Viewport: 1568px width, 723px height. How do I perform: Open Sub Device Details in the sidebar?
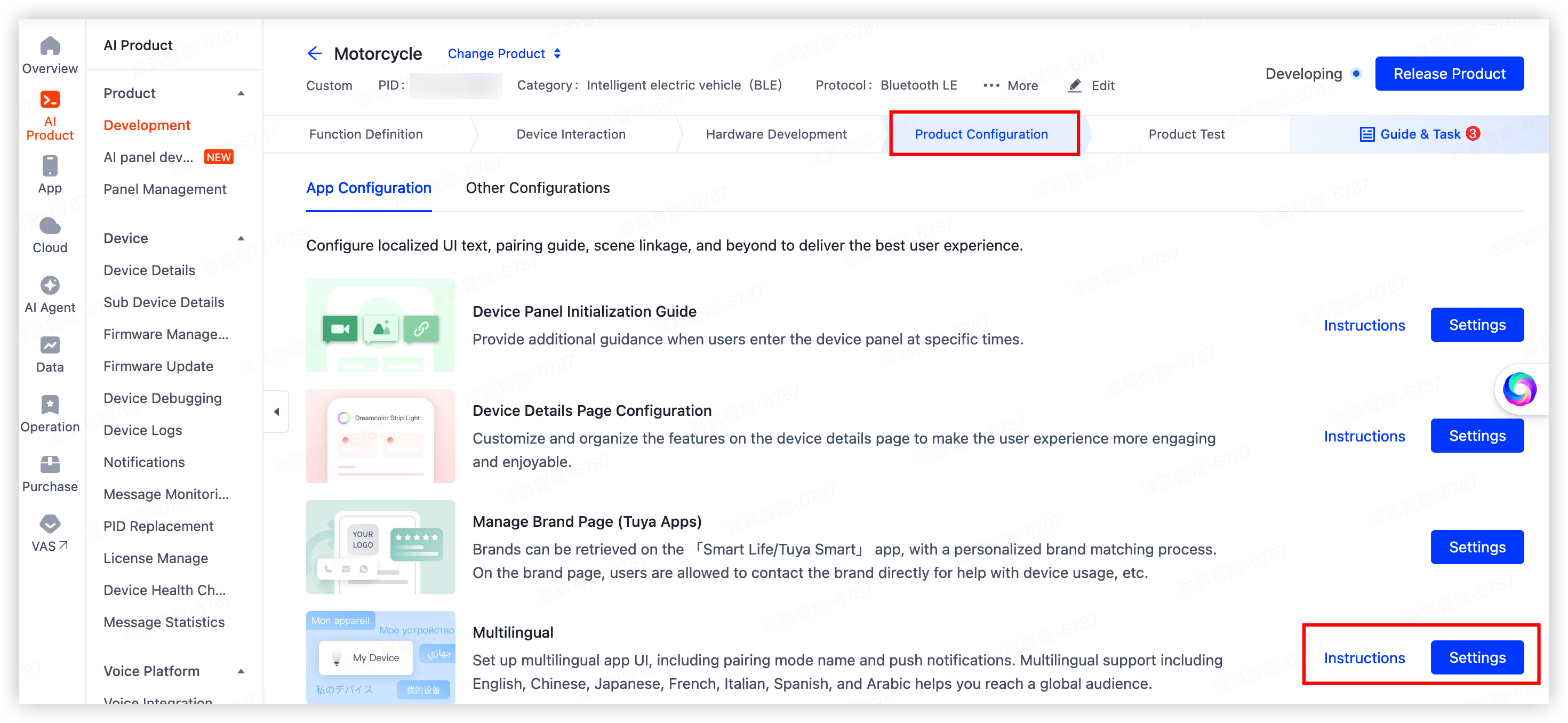(x=164, y=302)
